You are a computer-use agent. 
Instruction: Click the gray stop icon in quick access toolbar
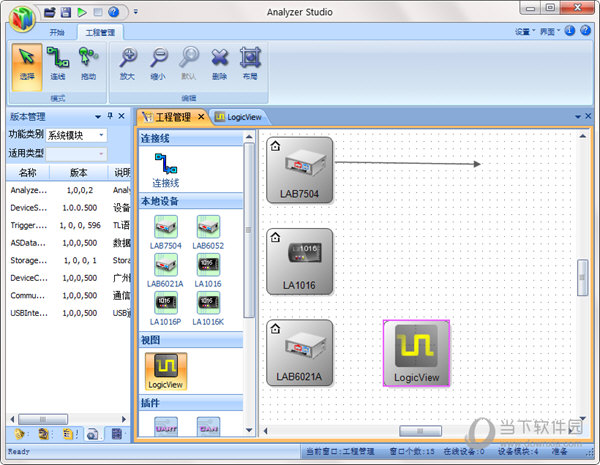click(98, 12)
